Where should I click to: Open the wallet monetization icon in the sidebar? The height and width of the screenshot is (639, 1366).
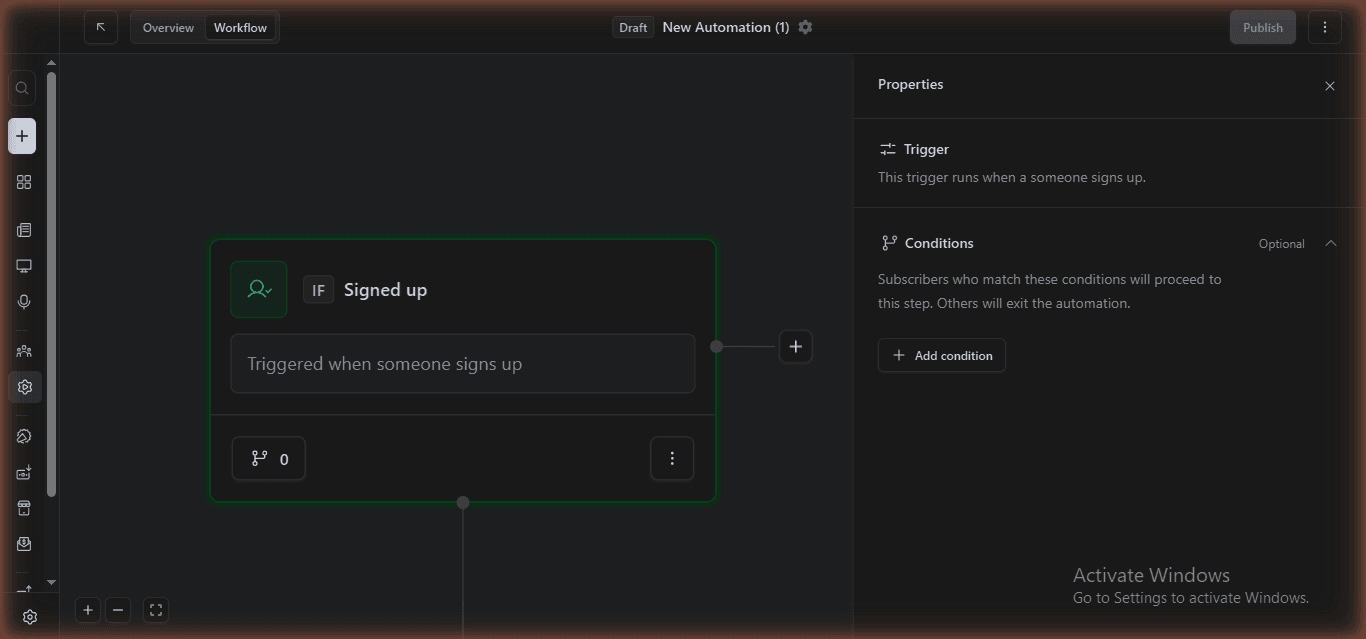click(x=24, y=472)
